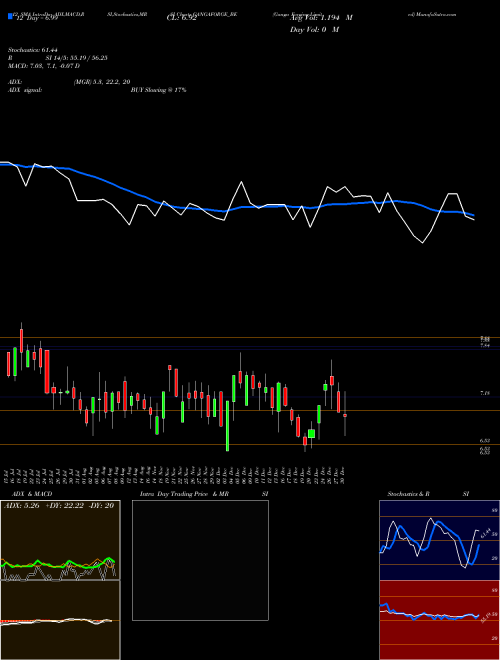The height and width of the screenshot is (660, 500).
Task: Click the 'MACD: 7.08, 7.1, -0.07 D' line
Action: pos(44,66)
